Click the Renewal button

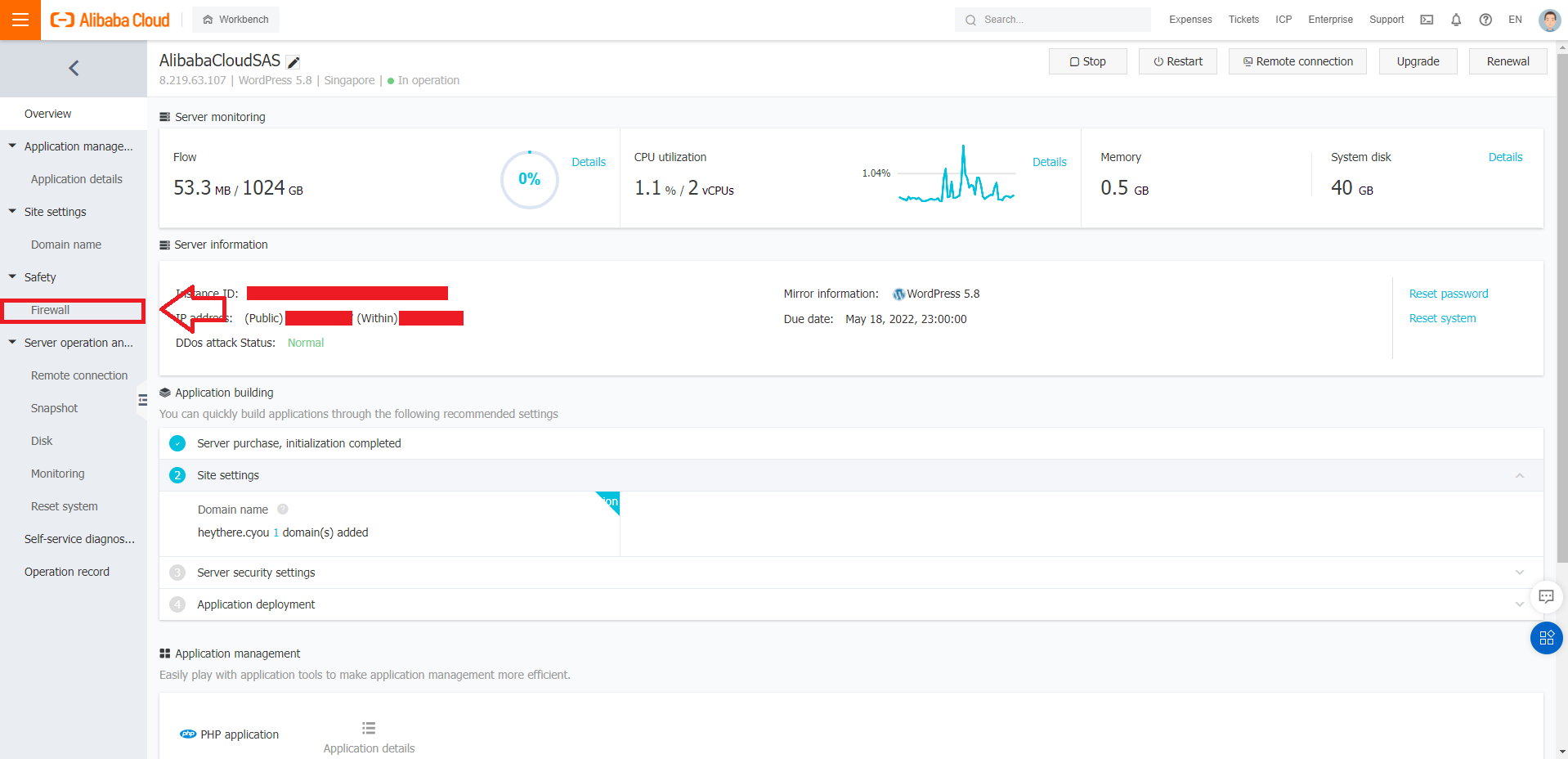coord(1508,61)
